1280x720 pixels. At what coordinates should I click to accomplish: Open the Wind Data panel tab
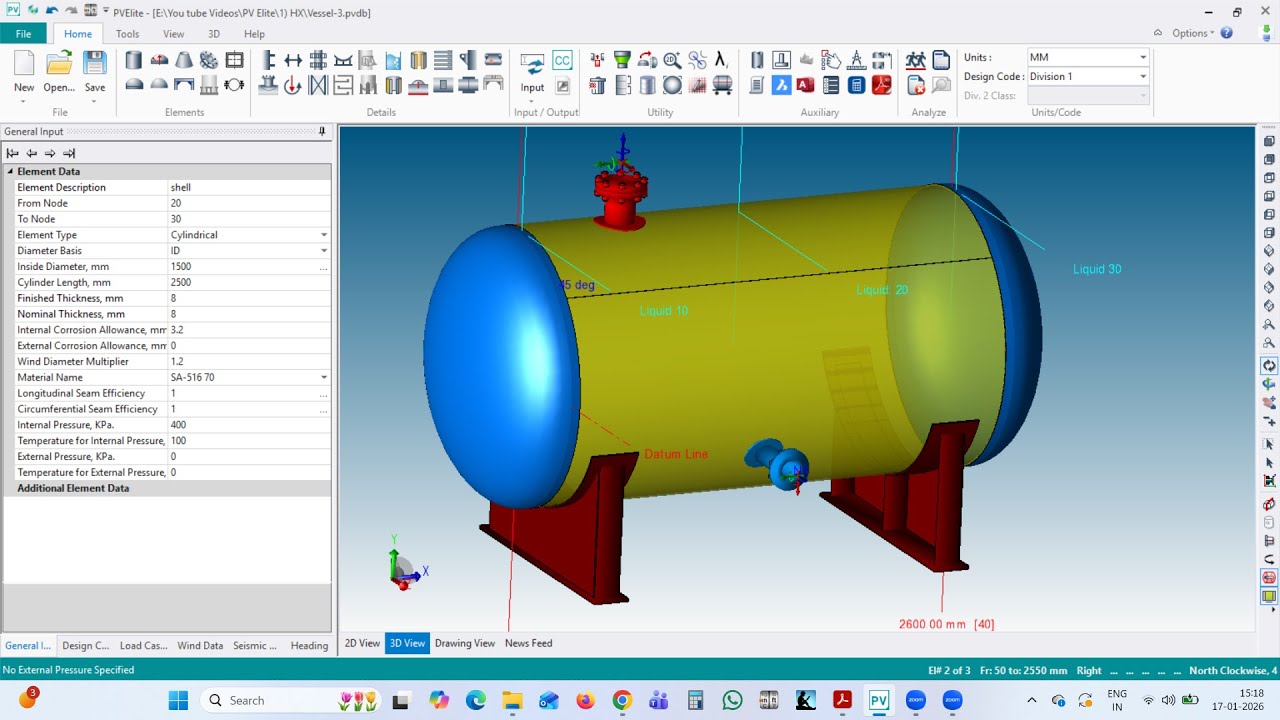(200, 645)
